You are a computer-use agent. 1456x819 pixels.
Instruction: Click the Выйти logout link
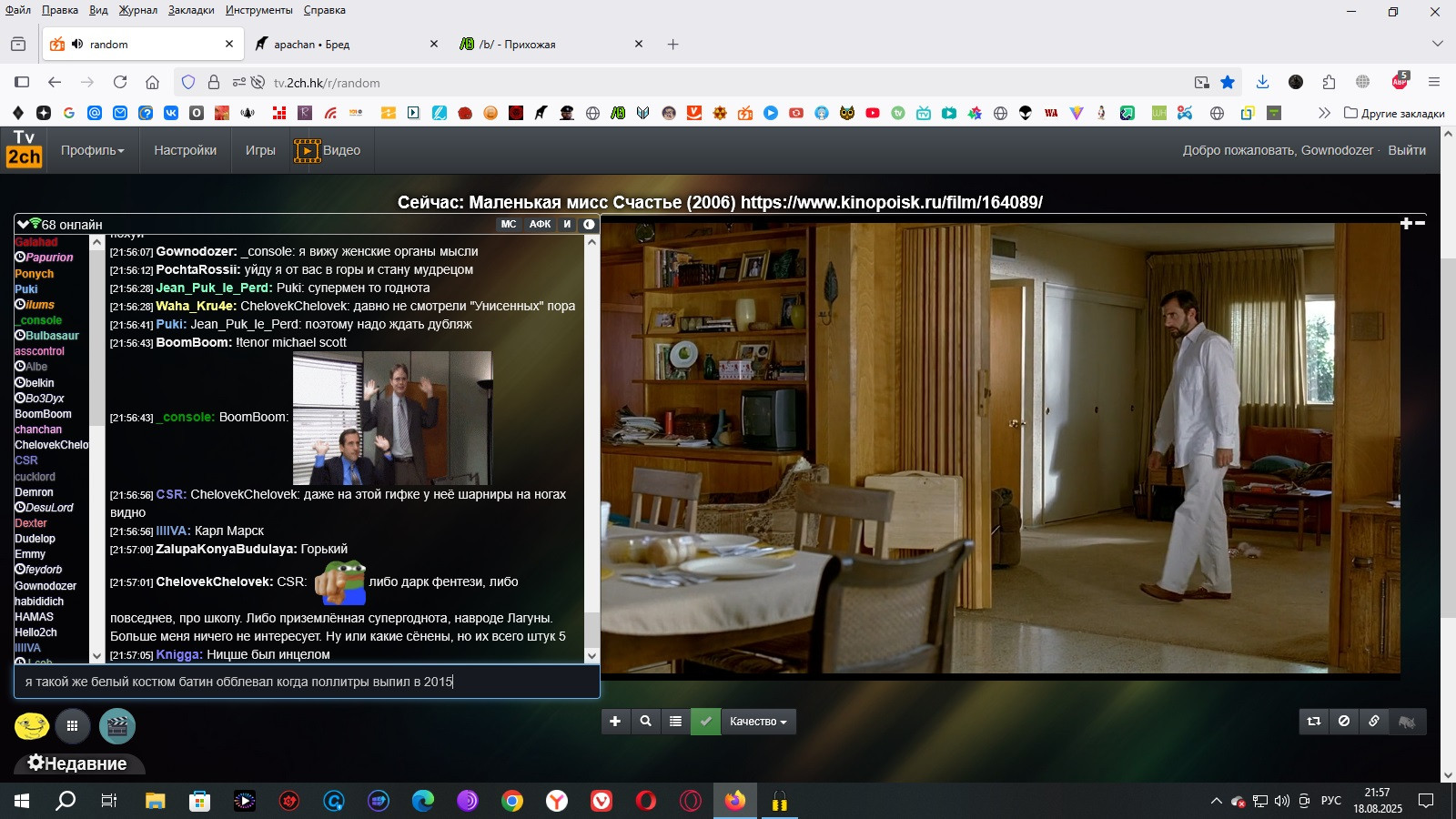coord(1407,150)
